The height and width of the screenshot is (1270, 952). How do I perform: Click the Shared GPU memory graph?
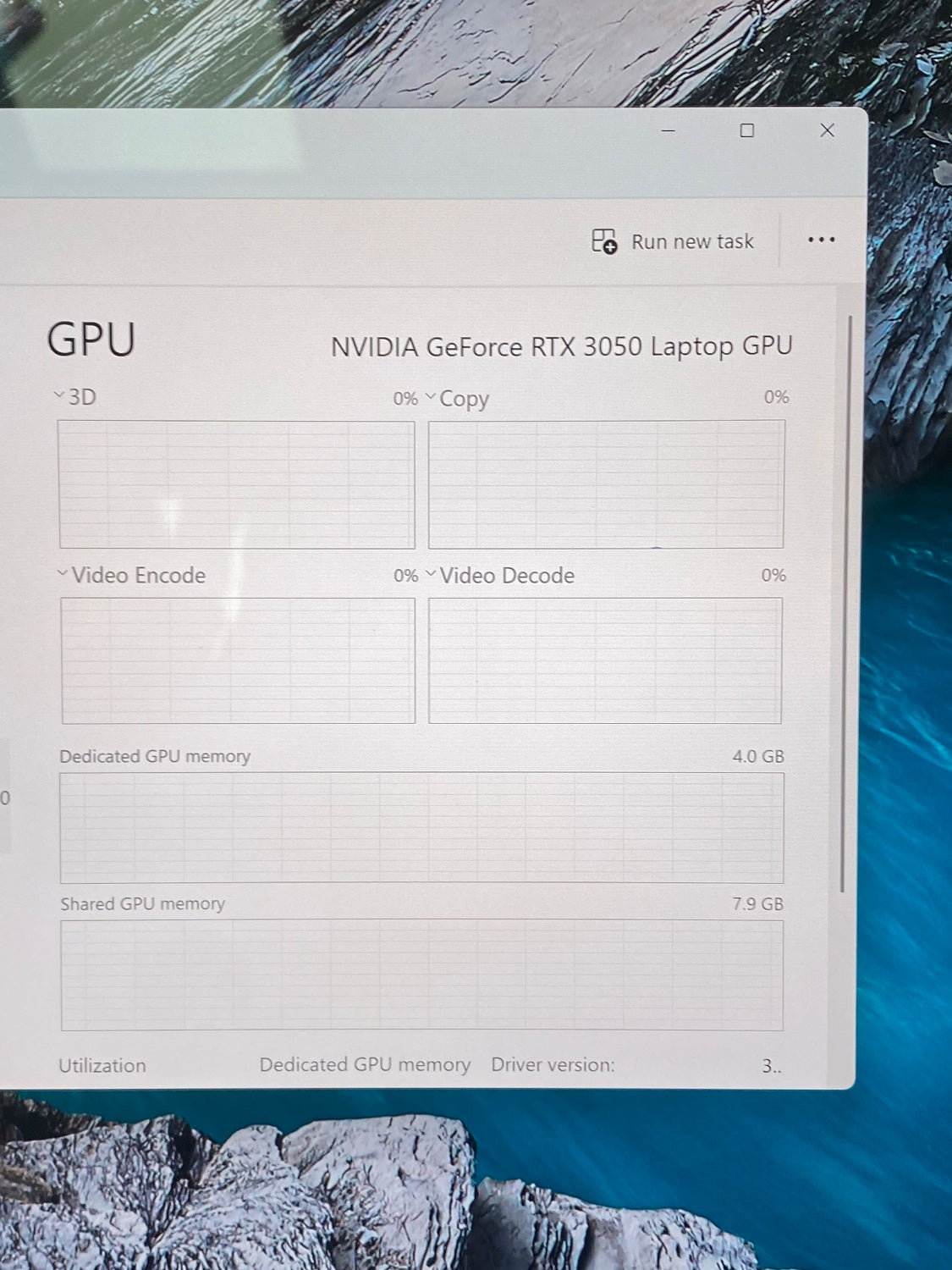pos(421,975)
